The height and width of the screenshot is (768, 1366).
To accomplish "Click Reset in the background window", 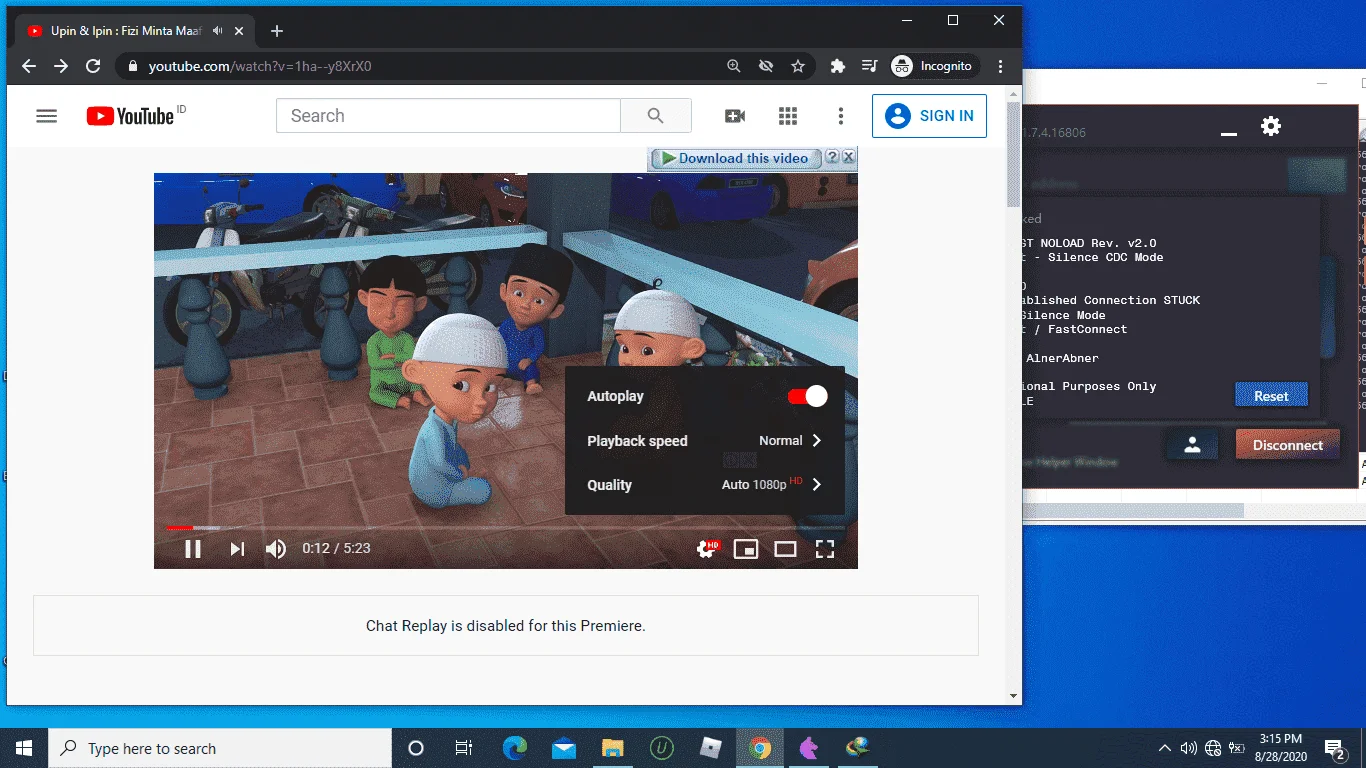I will pyautogui.click(x=1271, y=395).
